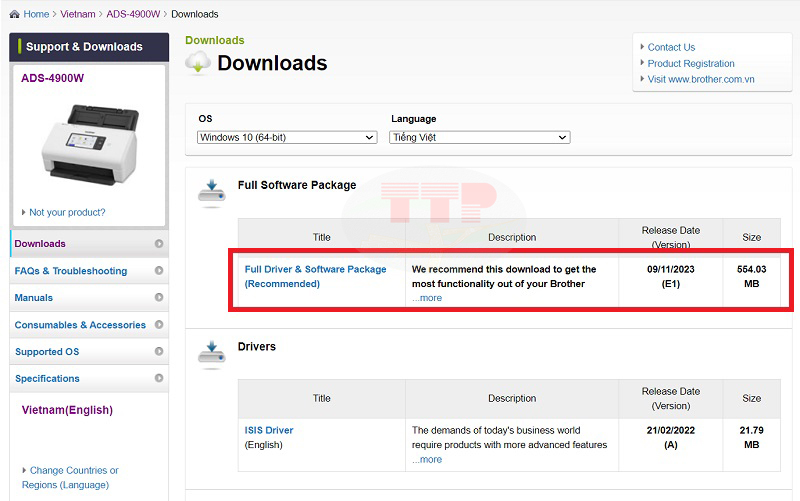Open Supported OS in the sidebar menu
The width and height of the screenshot is (800, 501).
[47, 352]
